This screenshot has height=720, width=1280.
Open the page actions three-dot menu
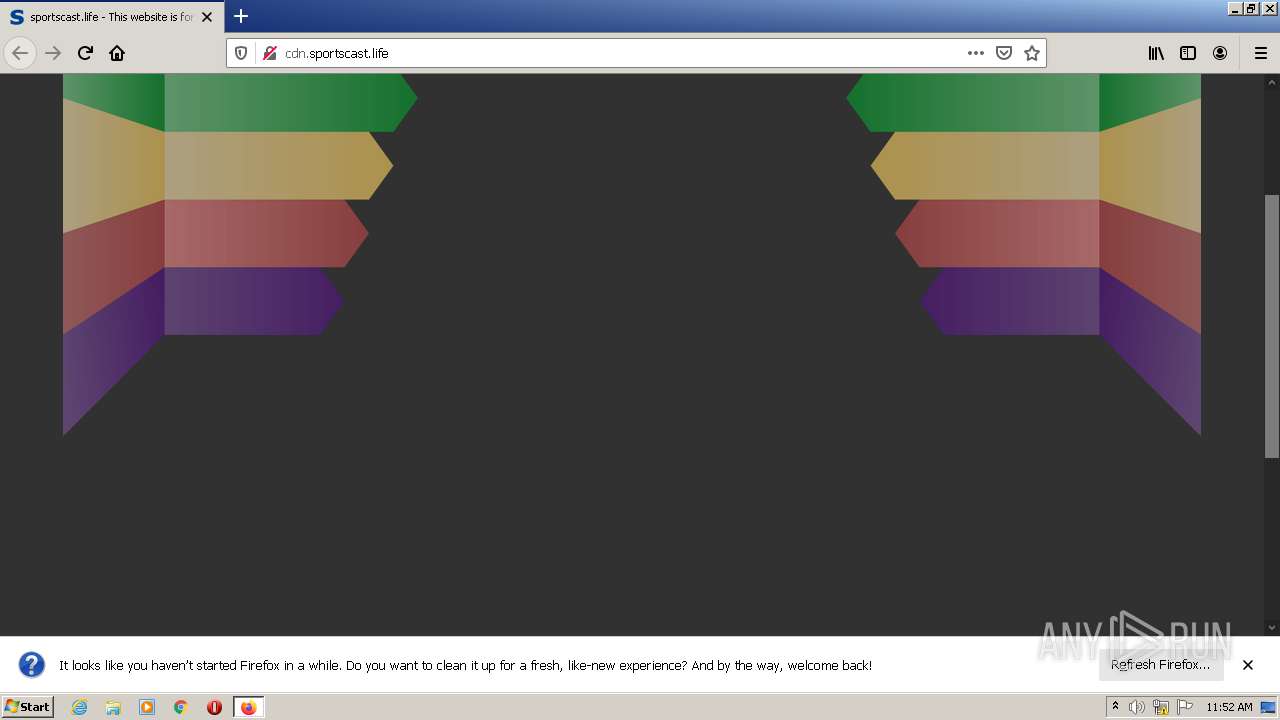coord(976,53)
